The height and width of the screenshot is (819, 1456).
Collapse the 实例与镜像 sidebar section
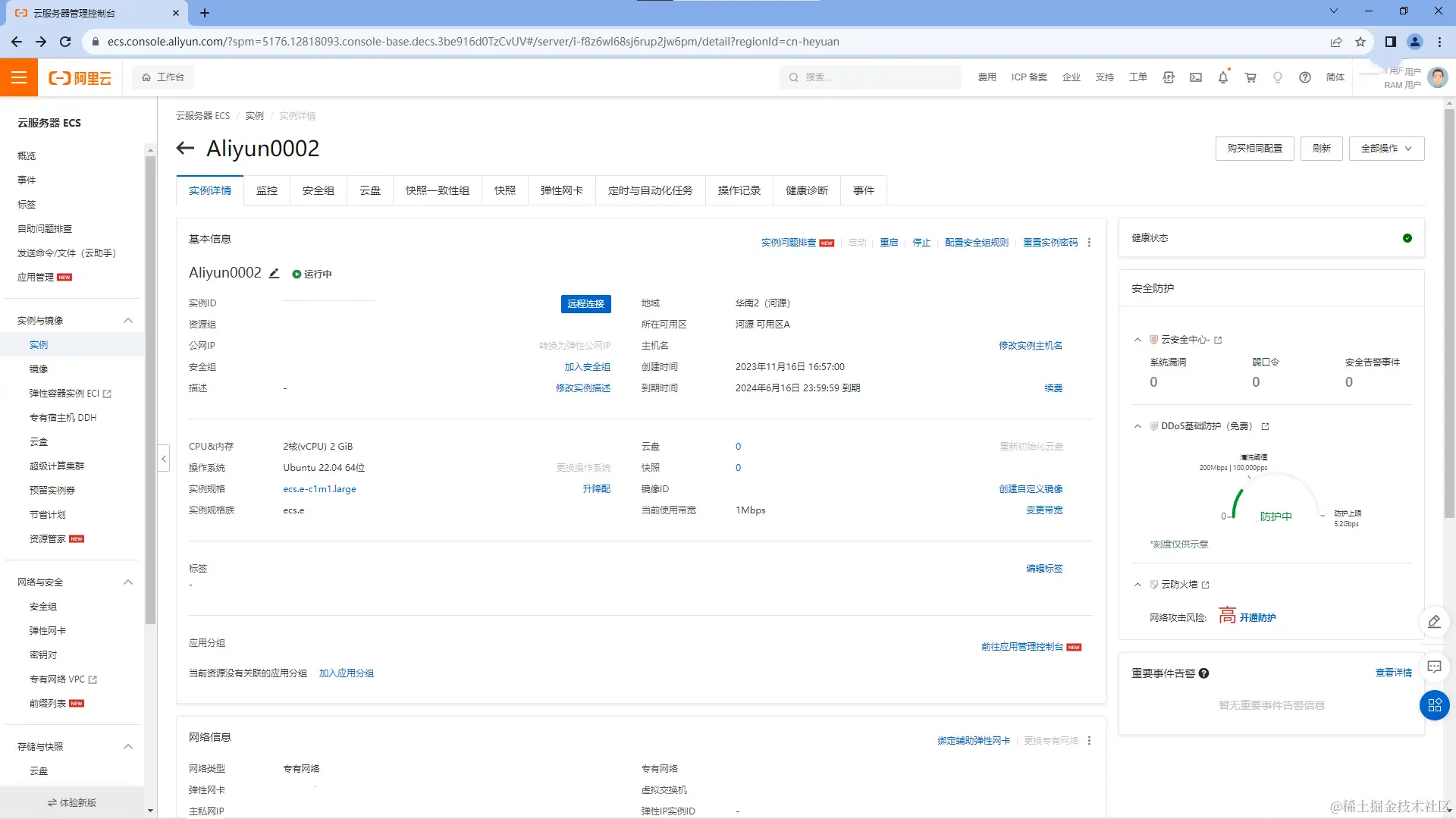[128, 321]
